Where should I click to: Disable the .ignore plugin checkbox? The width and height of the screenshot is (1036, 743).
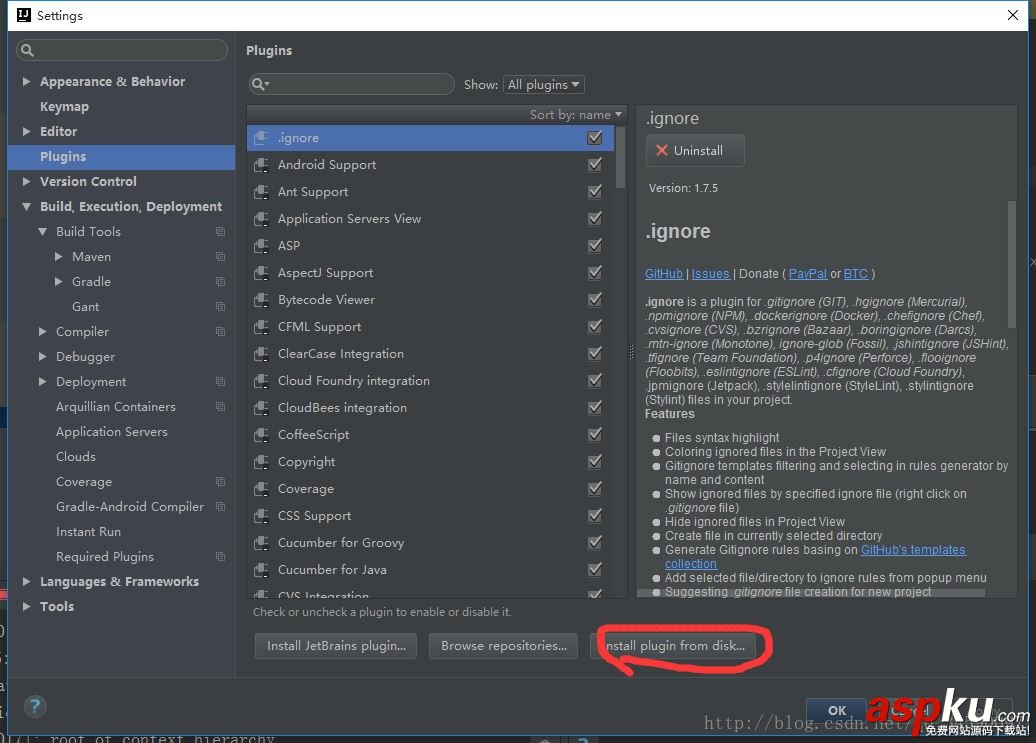pos(595,137)
